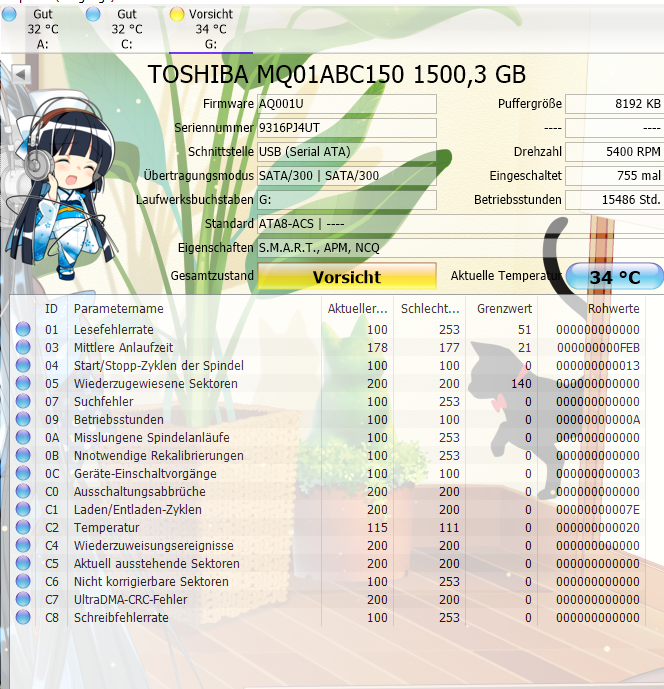The width and height of the screenshot is (664, 689).
Task: Click the Firmware field AQ001U
Action: pos(347,104)
